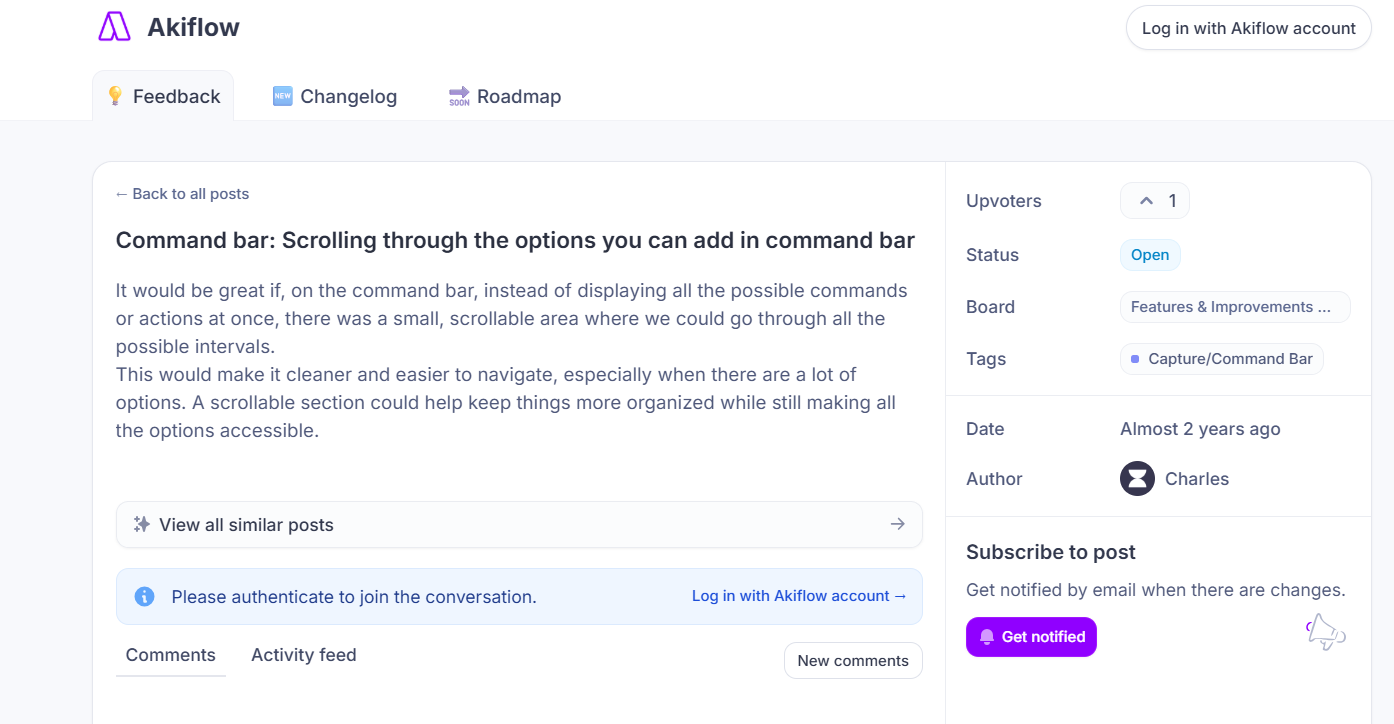Click the Upvoters label
1394x724 pixels.
click(1004, 201)
